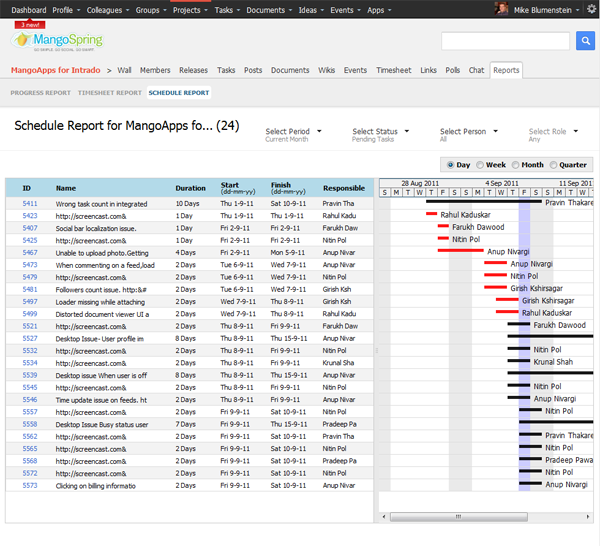Switch to the Releases tab
Screen dimensions: 600x546
[x=193, y=70]
